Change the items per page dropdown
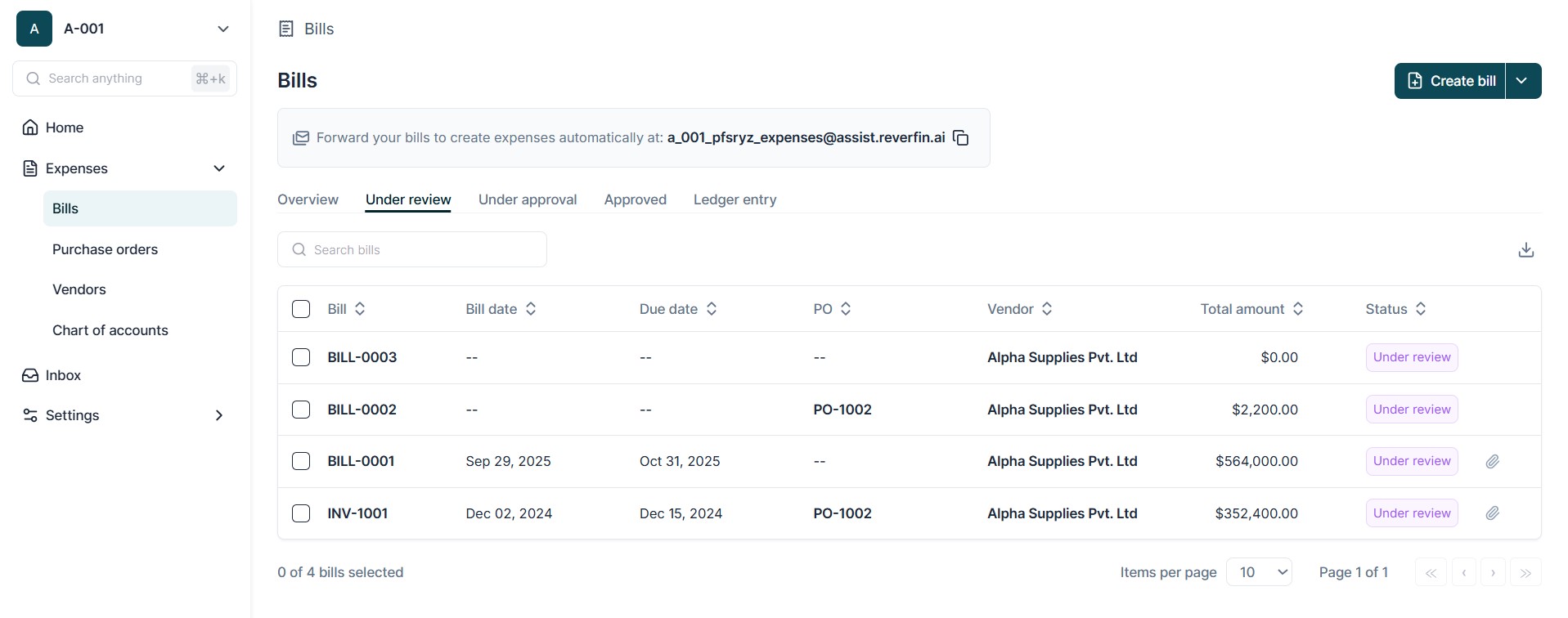The width and height of the screenshot is (1568, 618). click(1259, 572)
